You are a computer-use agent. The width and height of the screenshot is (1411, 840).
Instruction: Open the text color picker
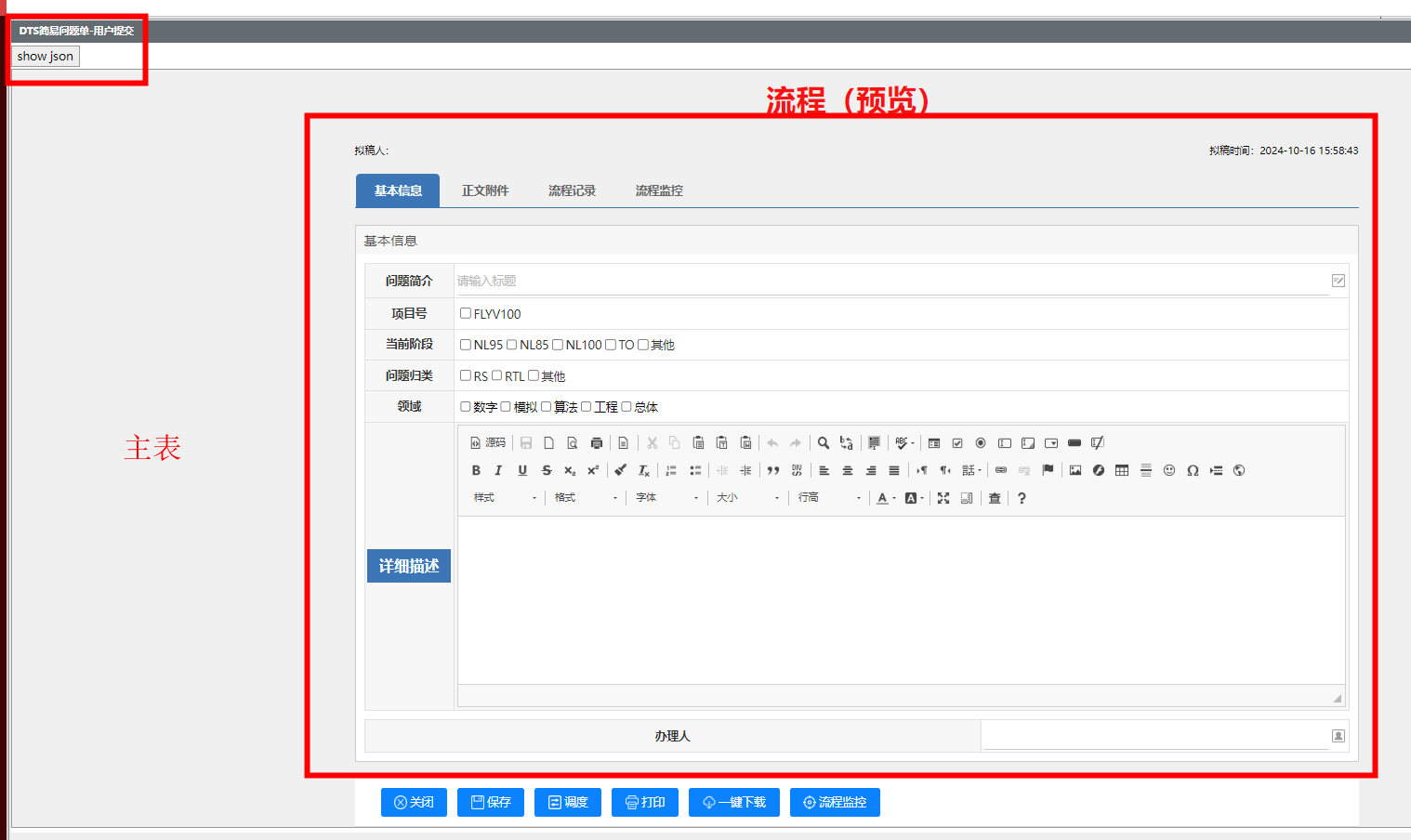coord(883,498)
